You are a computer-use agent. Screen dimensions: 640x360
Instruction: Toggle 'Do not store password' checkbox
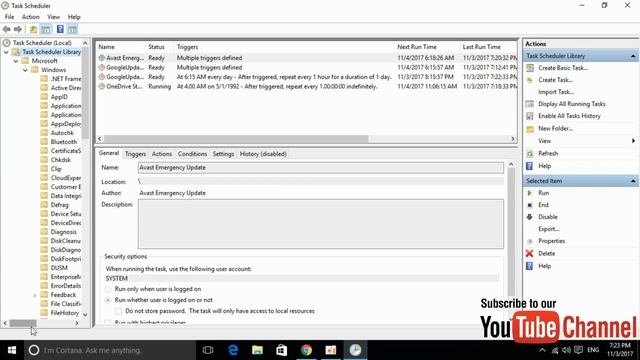pyautogui.click(x=118, y=311)
